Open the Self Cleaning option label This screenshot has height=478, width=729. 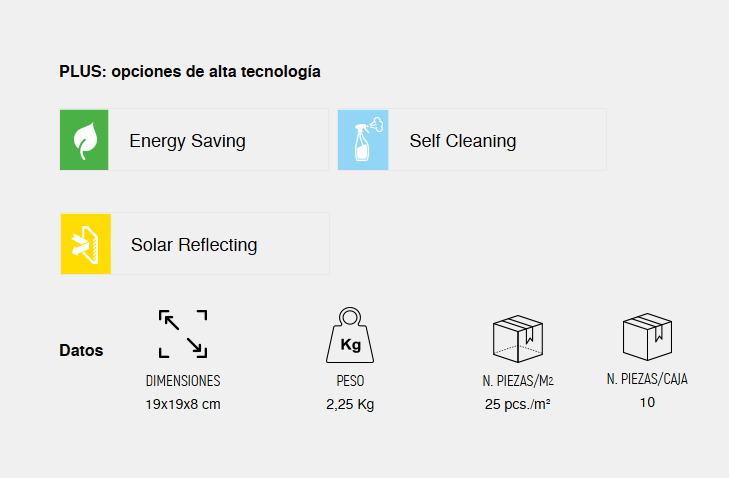click(x=463, y=141)
